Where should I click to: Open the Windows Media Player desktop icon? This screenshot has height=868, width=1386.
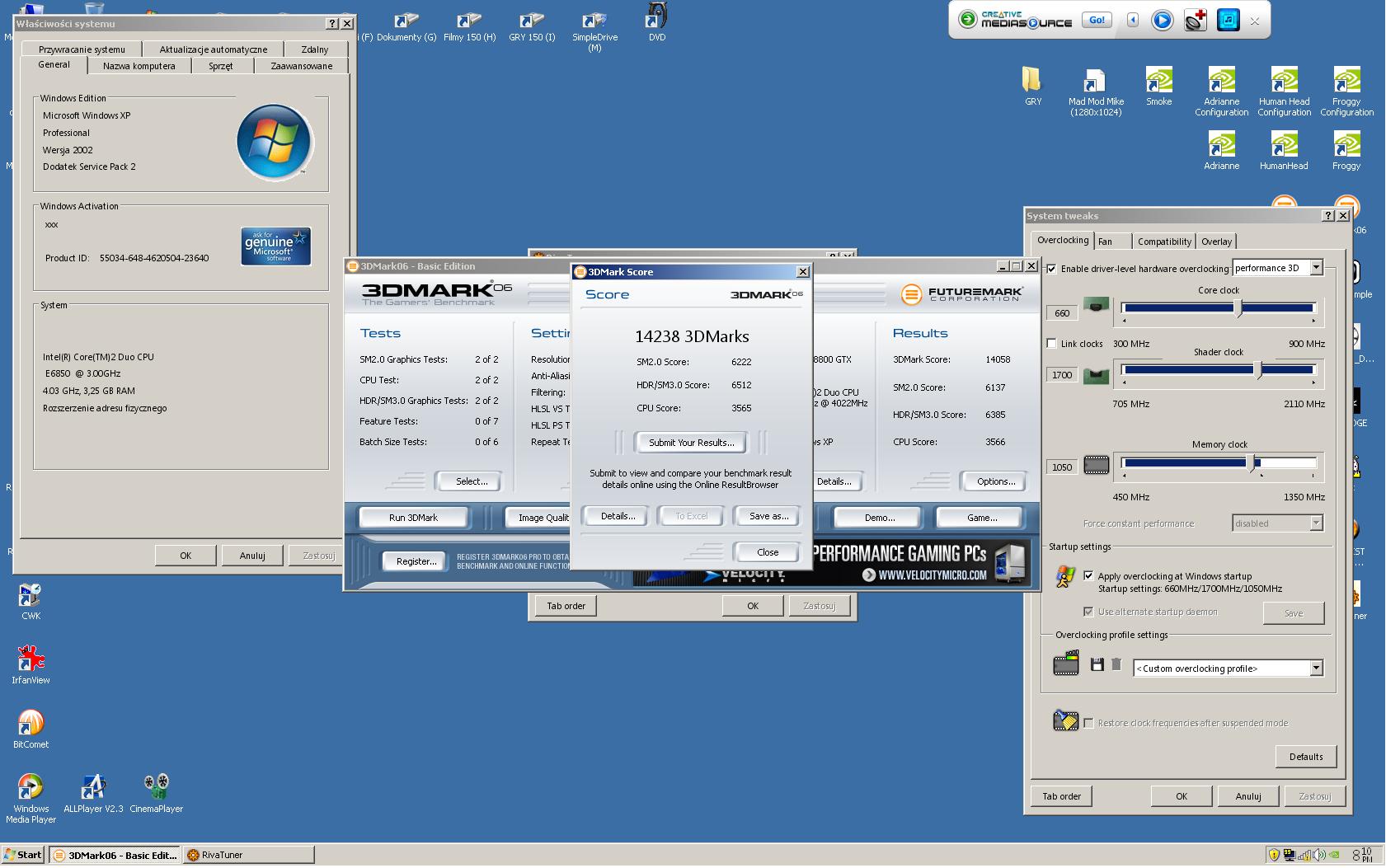(x=31, y=798)
